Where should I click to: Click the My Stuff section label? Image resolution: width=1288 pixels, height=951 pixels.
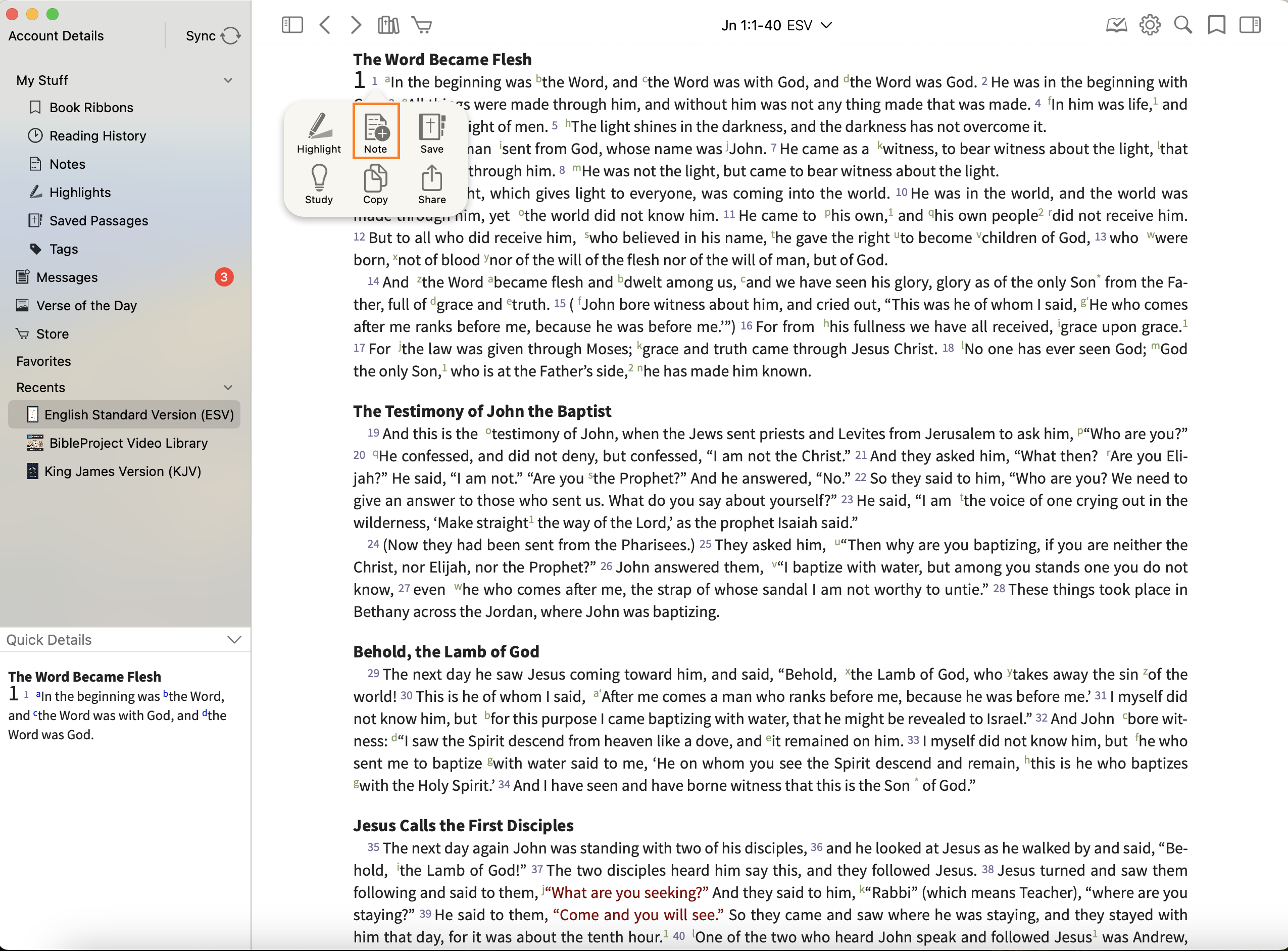click(x=42, y=80)
